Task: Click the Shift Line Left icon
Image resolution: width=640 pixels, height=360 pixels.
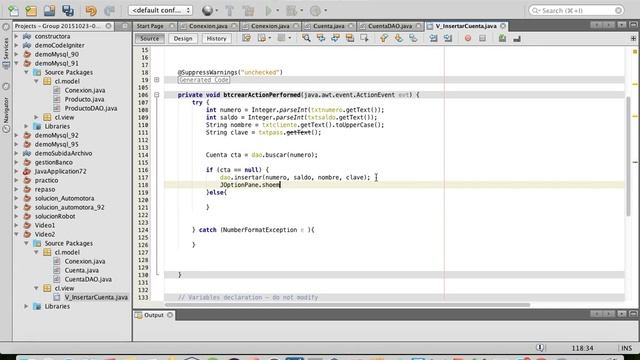Action: click(433, 38)
